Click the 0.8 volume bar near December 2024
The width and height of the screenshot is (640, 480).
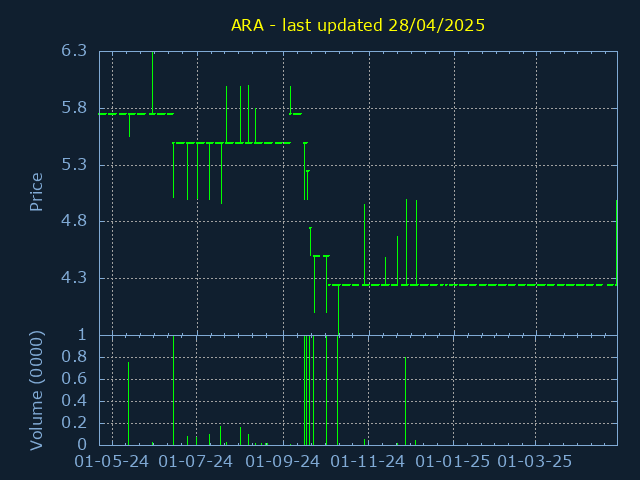pos(405,401)
